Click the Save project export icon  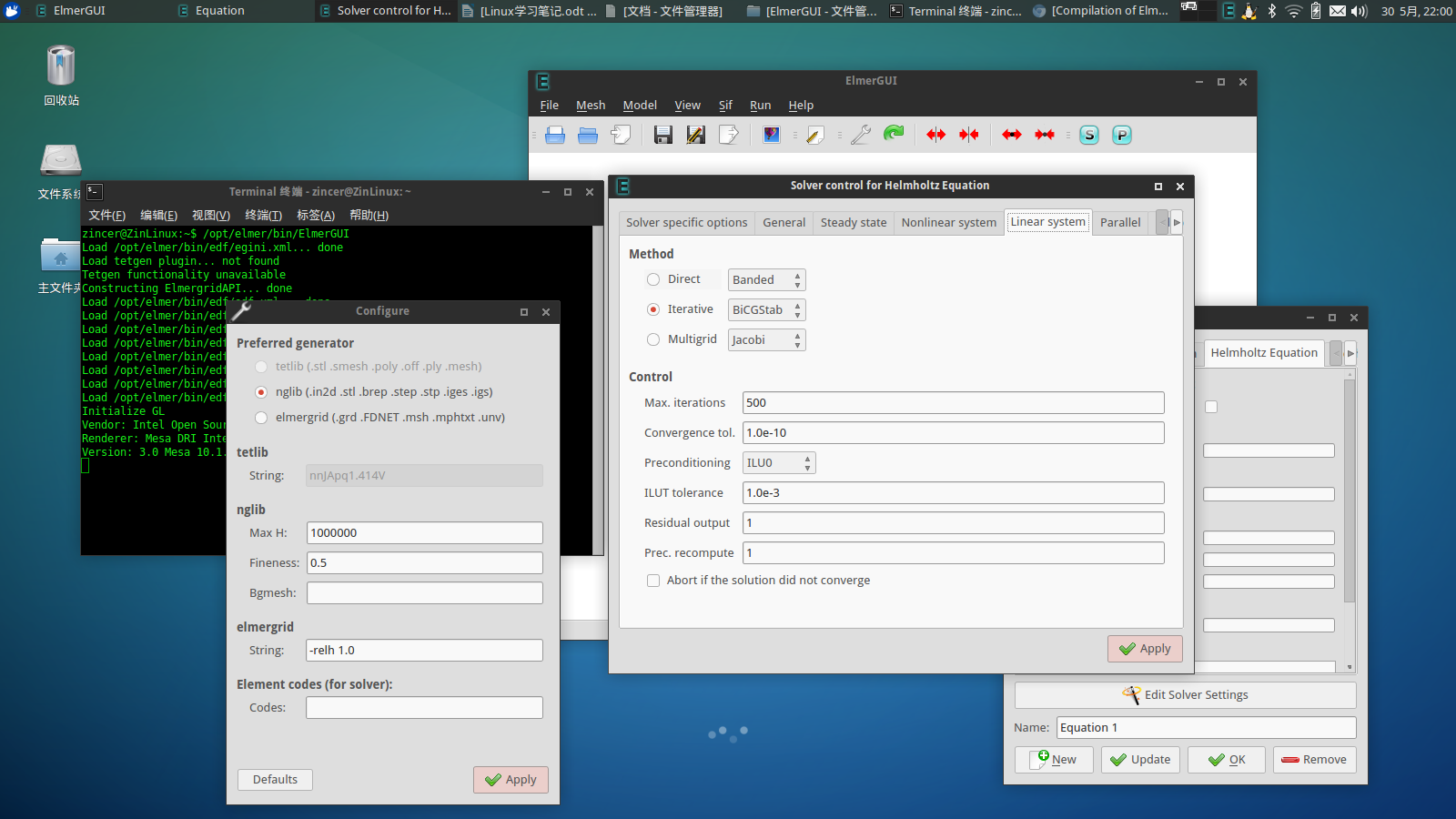click(729, 136)
